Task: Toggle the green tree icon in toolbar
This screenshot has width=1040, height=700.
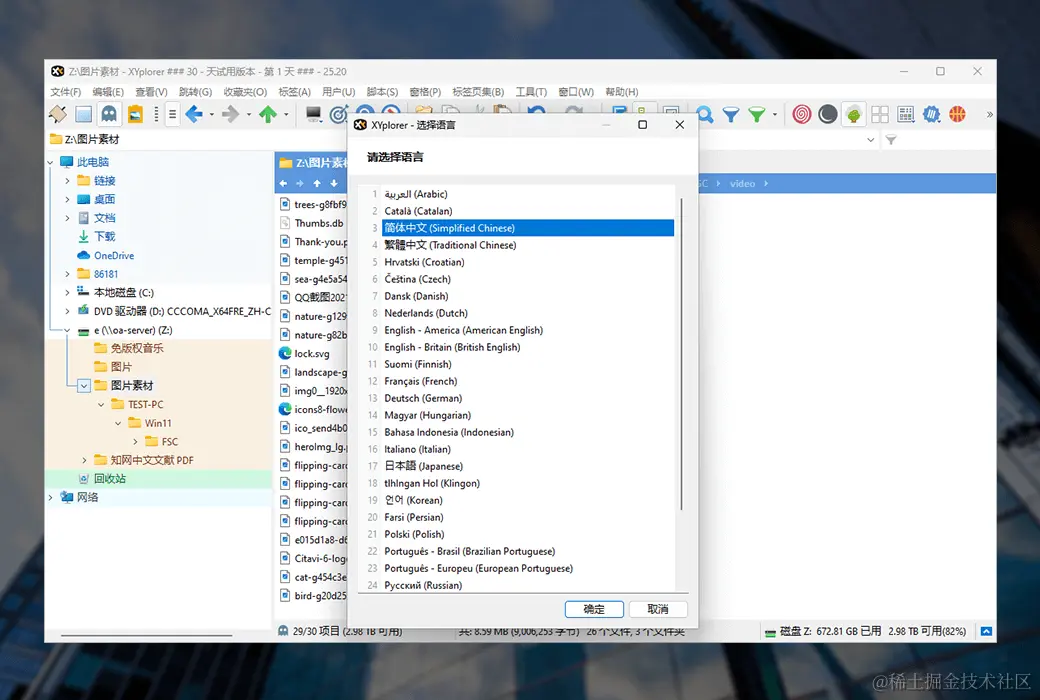Action: coord(854,115)
